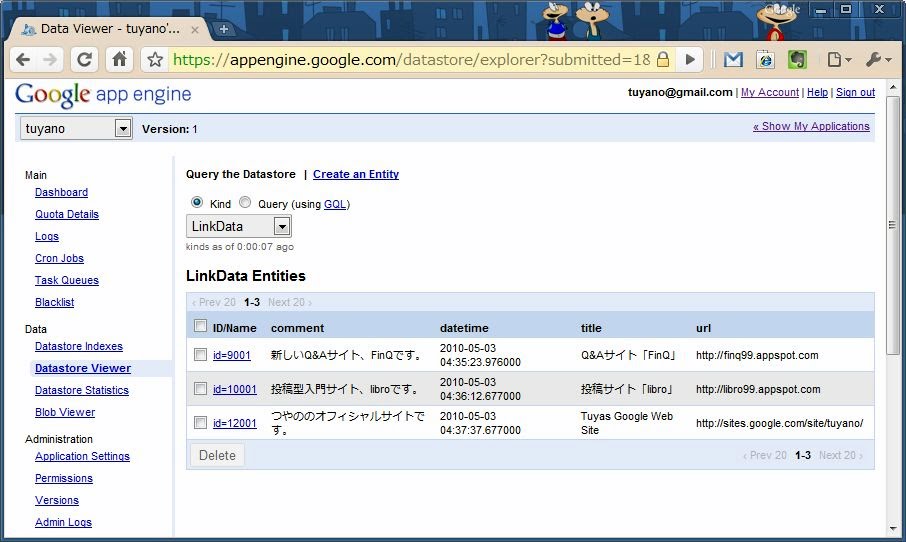The height and width of the screenshot is (542, 906).
Task: Open Datastore Statistics in the sidebar
Action: coord(82,390)
